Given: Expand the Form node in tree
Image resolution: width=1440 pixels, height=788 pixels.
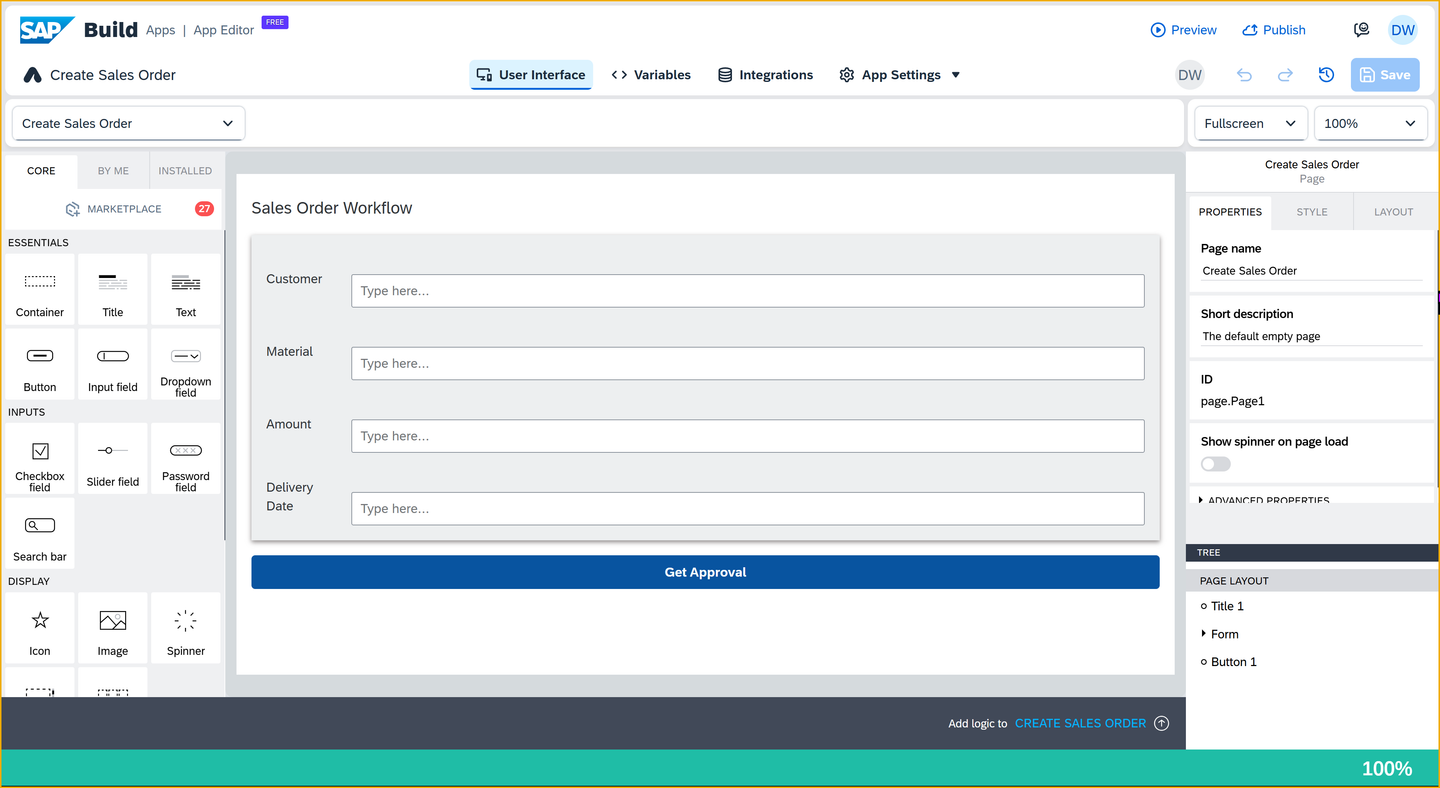Looking at the screenshot, I should [x=1203, y=634].
